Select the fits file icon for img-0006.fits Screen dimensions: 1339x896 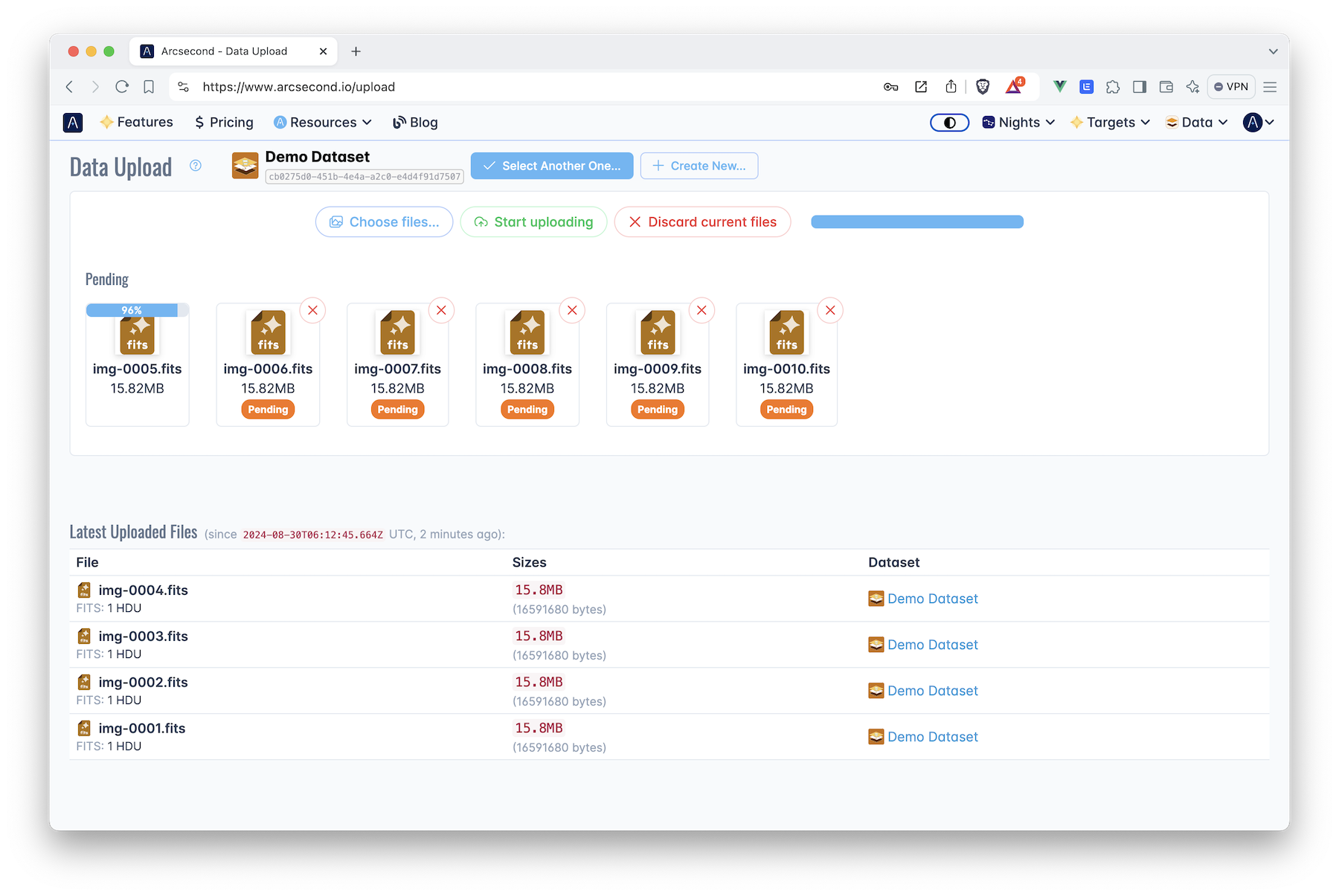pyautogui.click(x=268, y=333)
